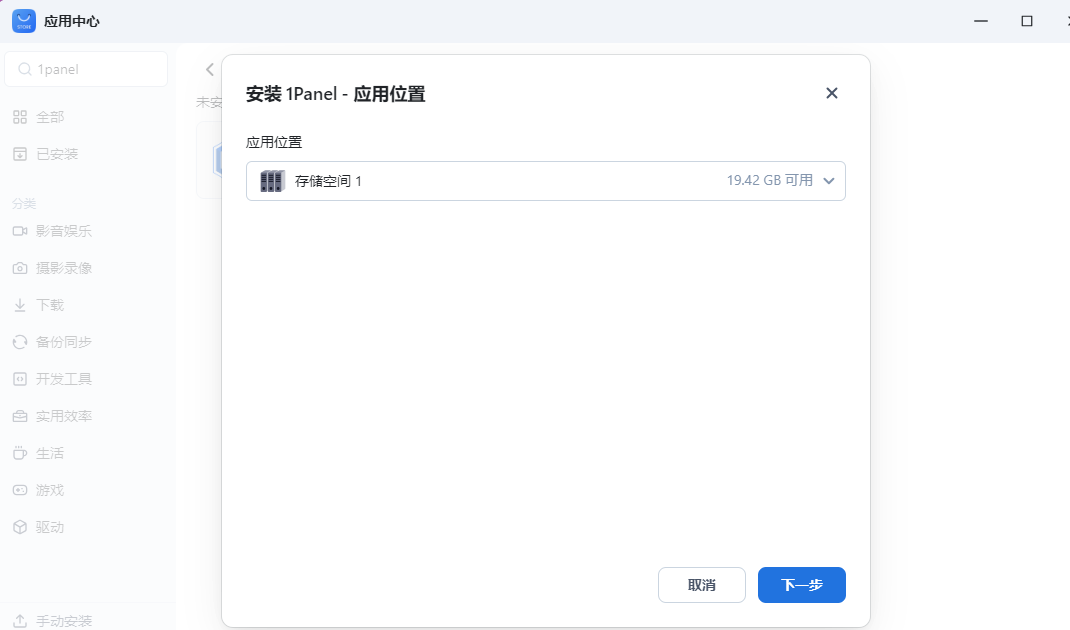1070x630 pixels.
Task: Click the back chevron arrow
Action: click(x=209, y=69)
